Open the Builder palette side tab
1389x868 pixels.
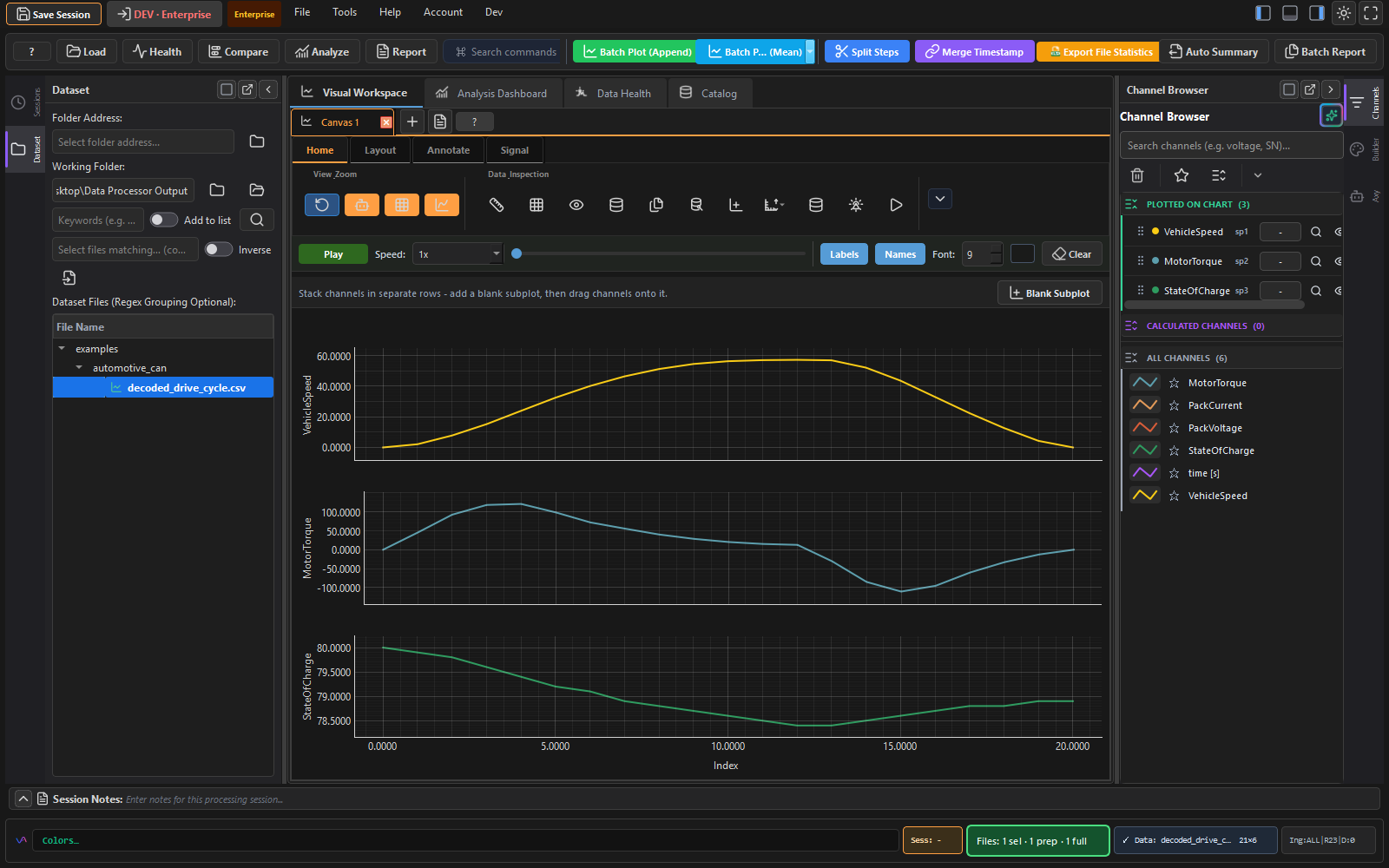(1358, 149)
